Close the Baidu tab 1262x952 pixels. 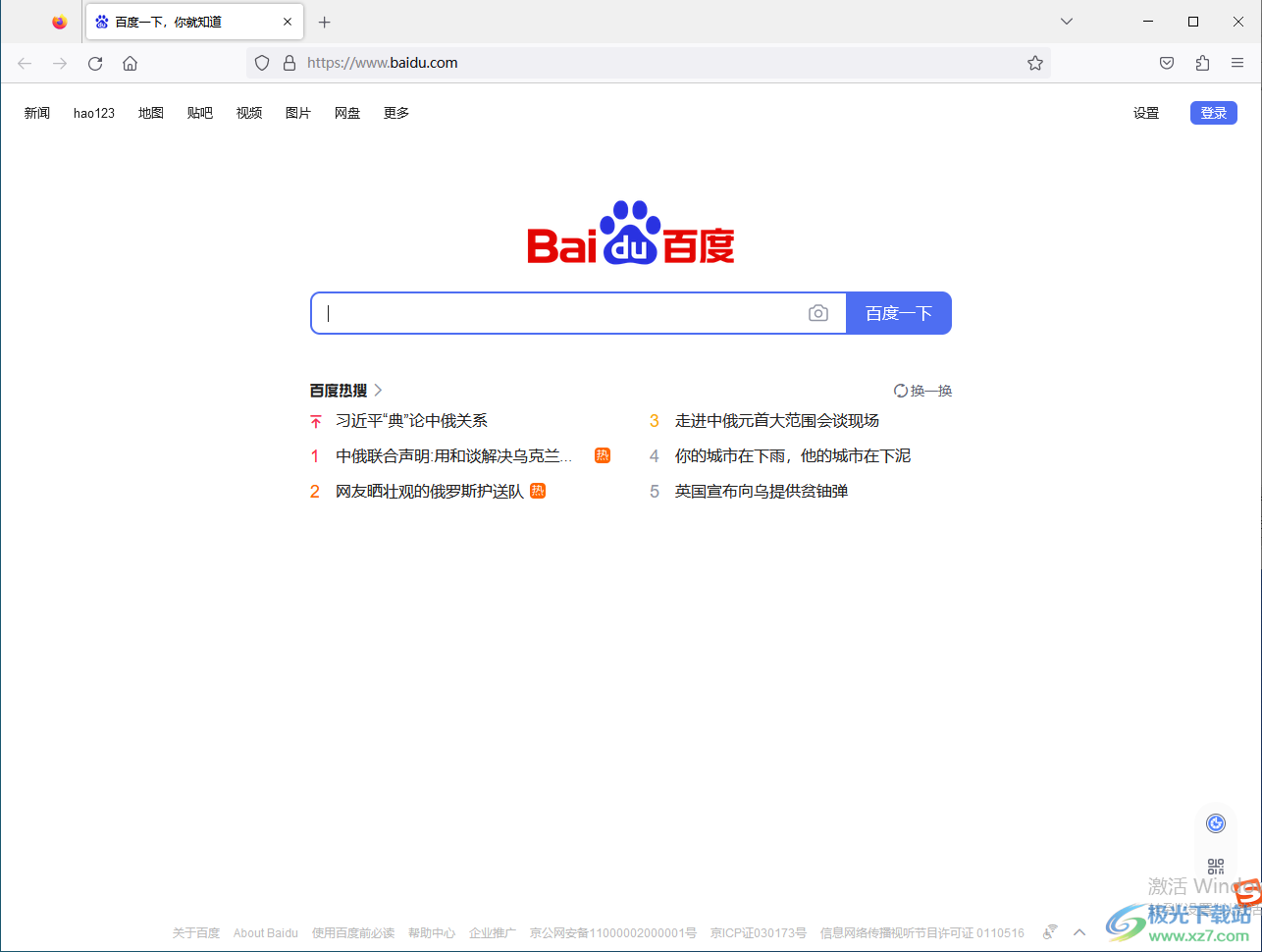(x=288, y=22)
